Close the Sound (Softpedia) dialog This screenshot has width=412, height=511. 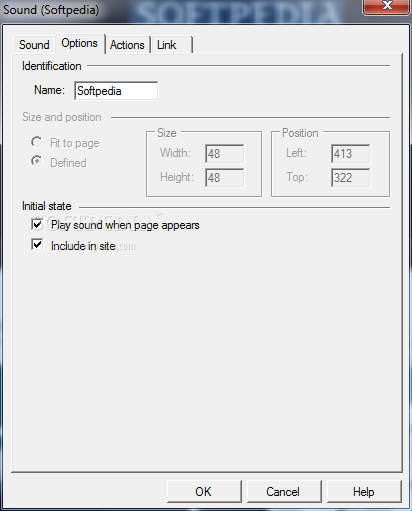(x=387, y=6)
